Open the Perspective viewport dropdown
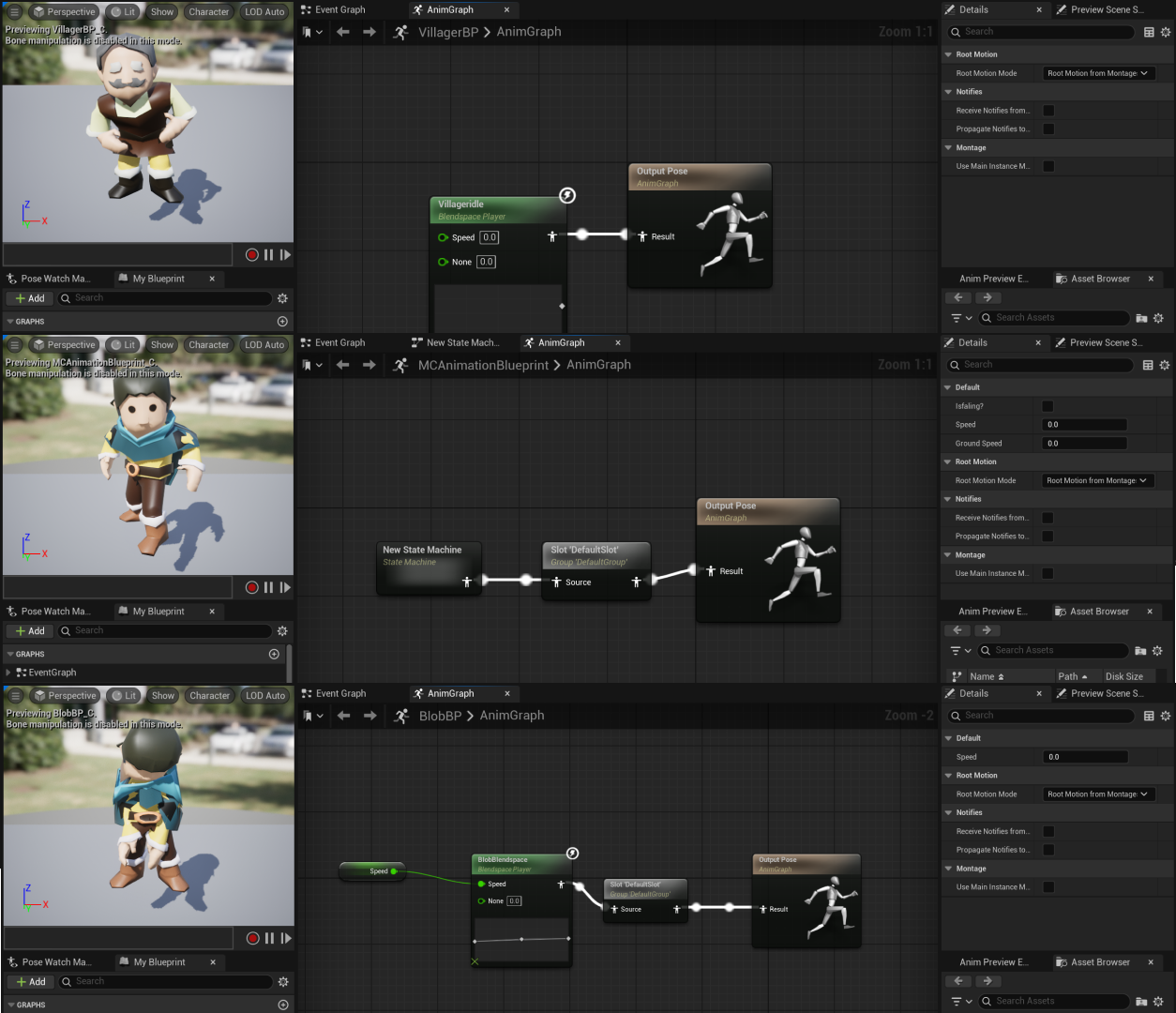 pos(64,11)
